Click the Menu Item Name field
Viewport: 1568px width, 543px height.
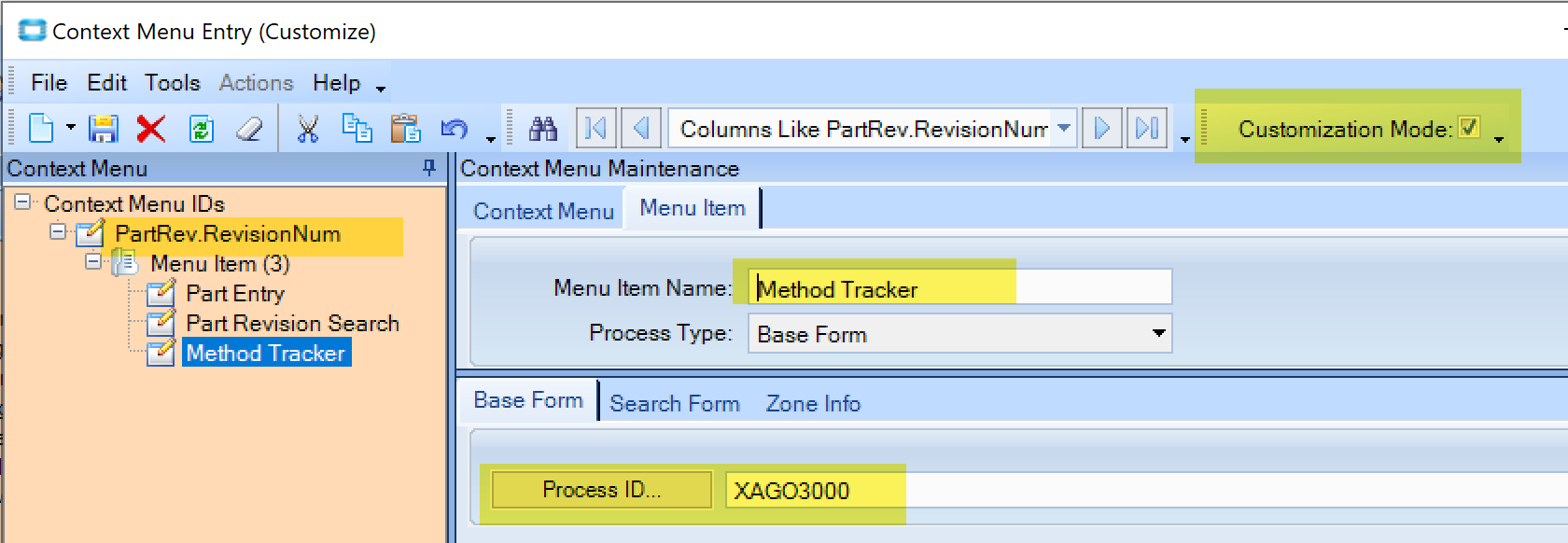click(959, 289)
